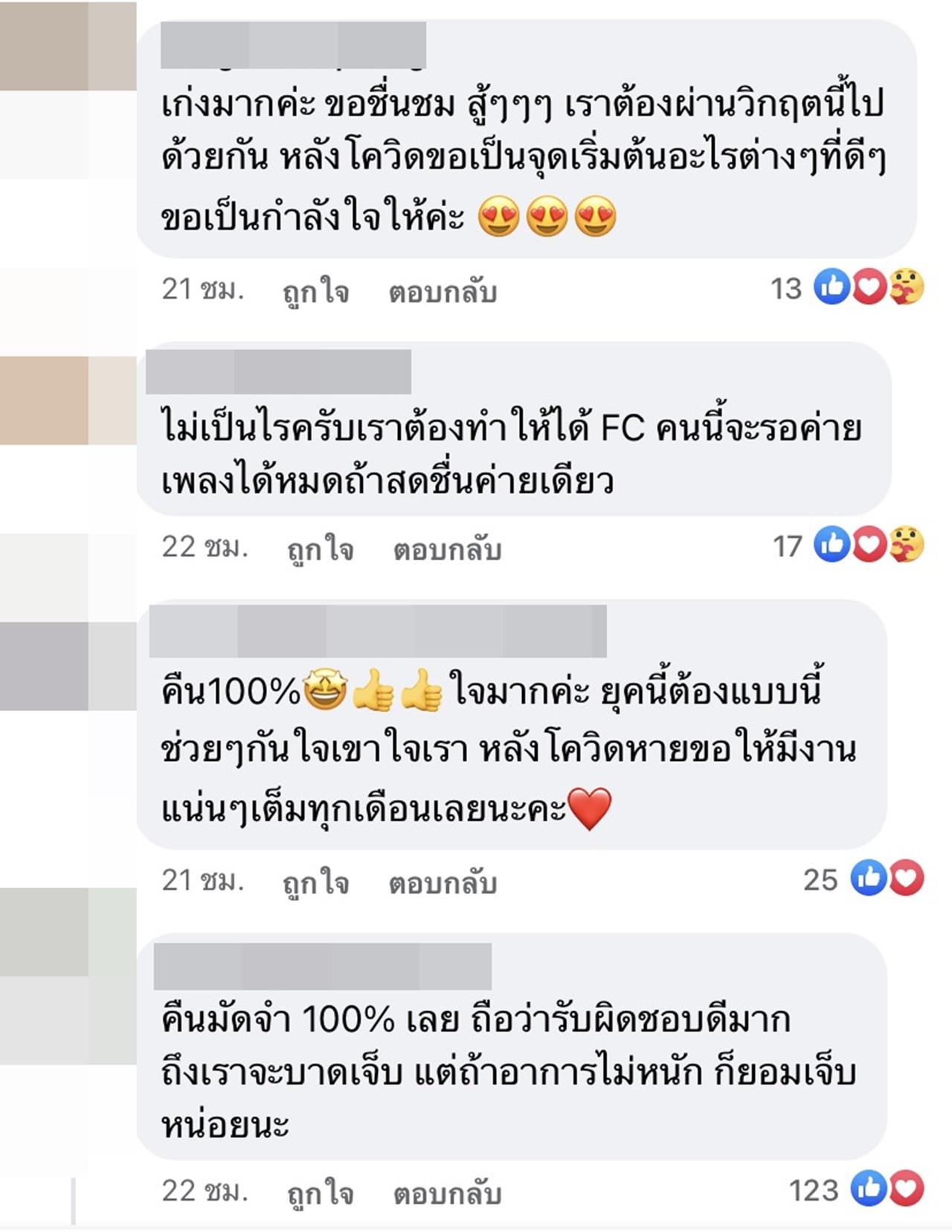Click the heart reaction icon beside count 13
Image resolution: width=952 pixels, height=1232 pixels.
point(869,286)
